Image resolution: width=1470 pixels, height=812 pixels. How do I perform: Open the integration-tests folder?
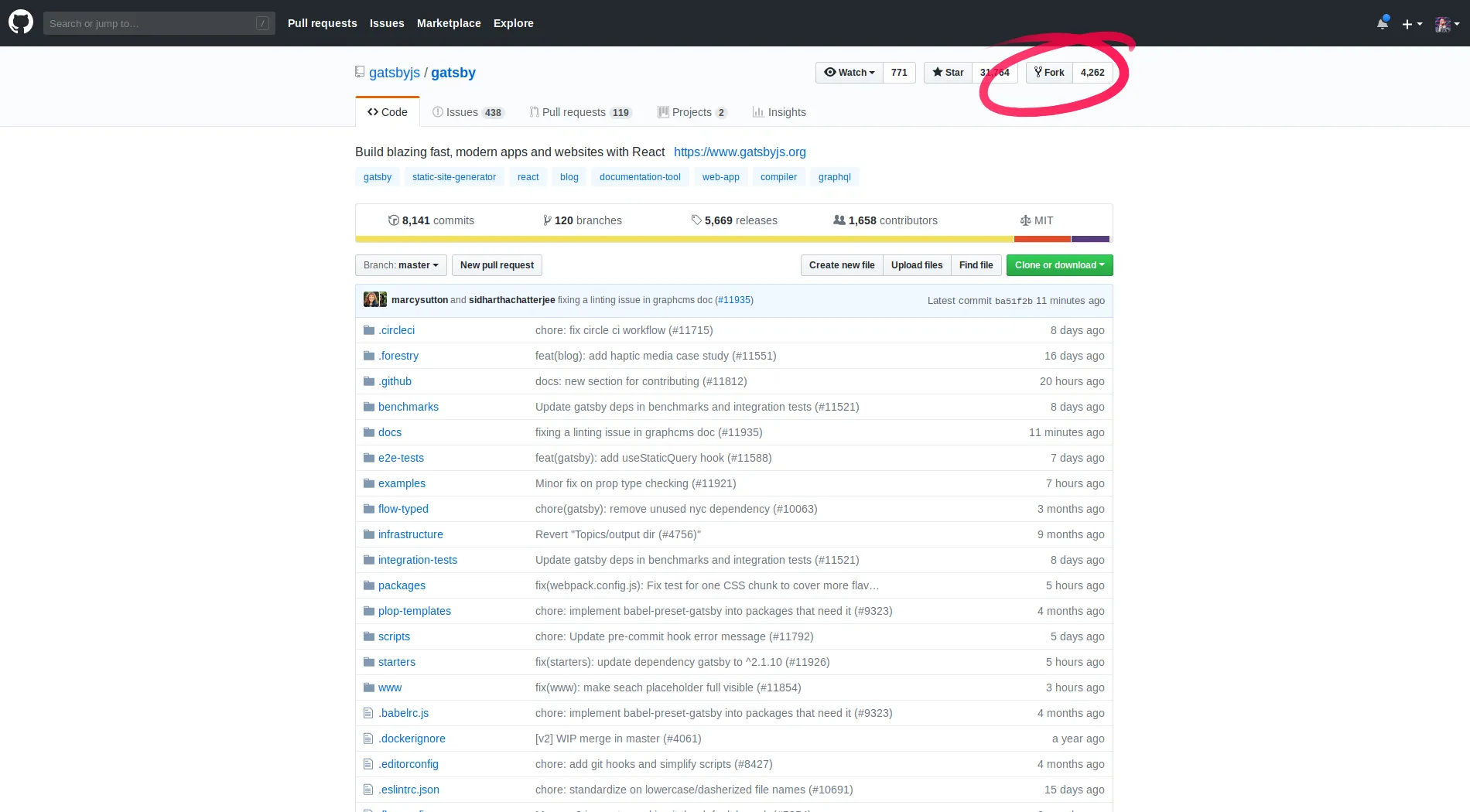tap(418, 560)
